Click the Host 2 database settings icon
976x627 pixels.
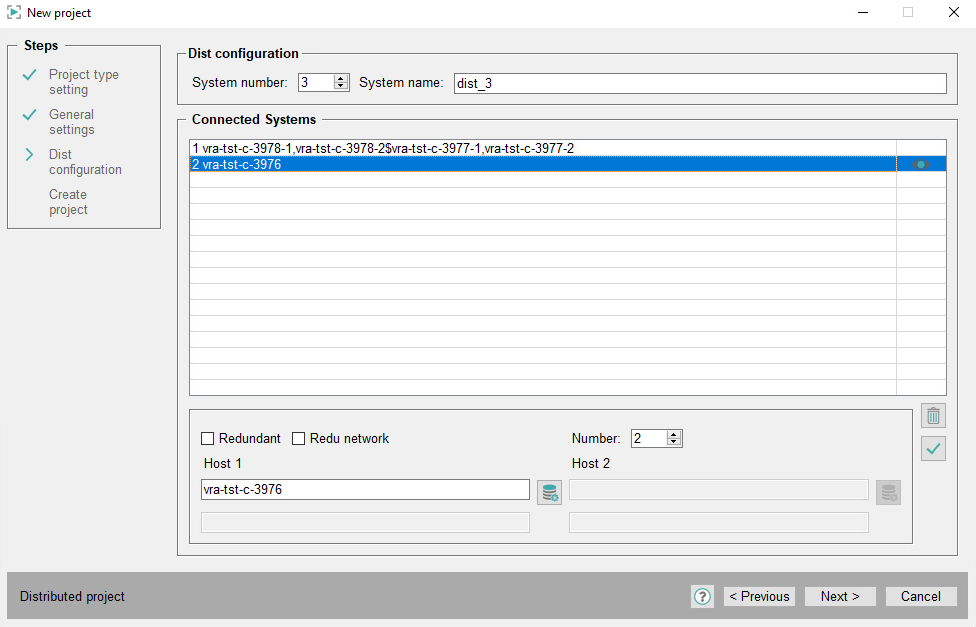click(888, 492)
